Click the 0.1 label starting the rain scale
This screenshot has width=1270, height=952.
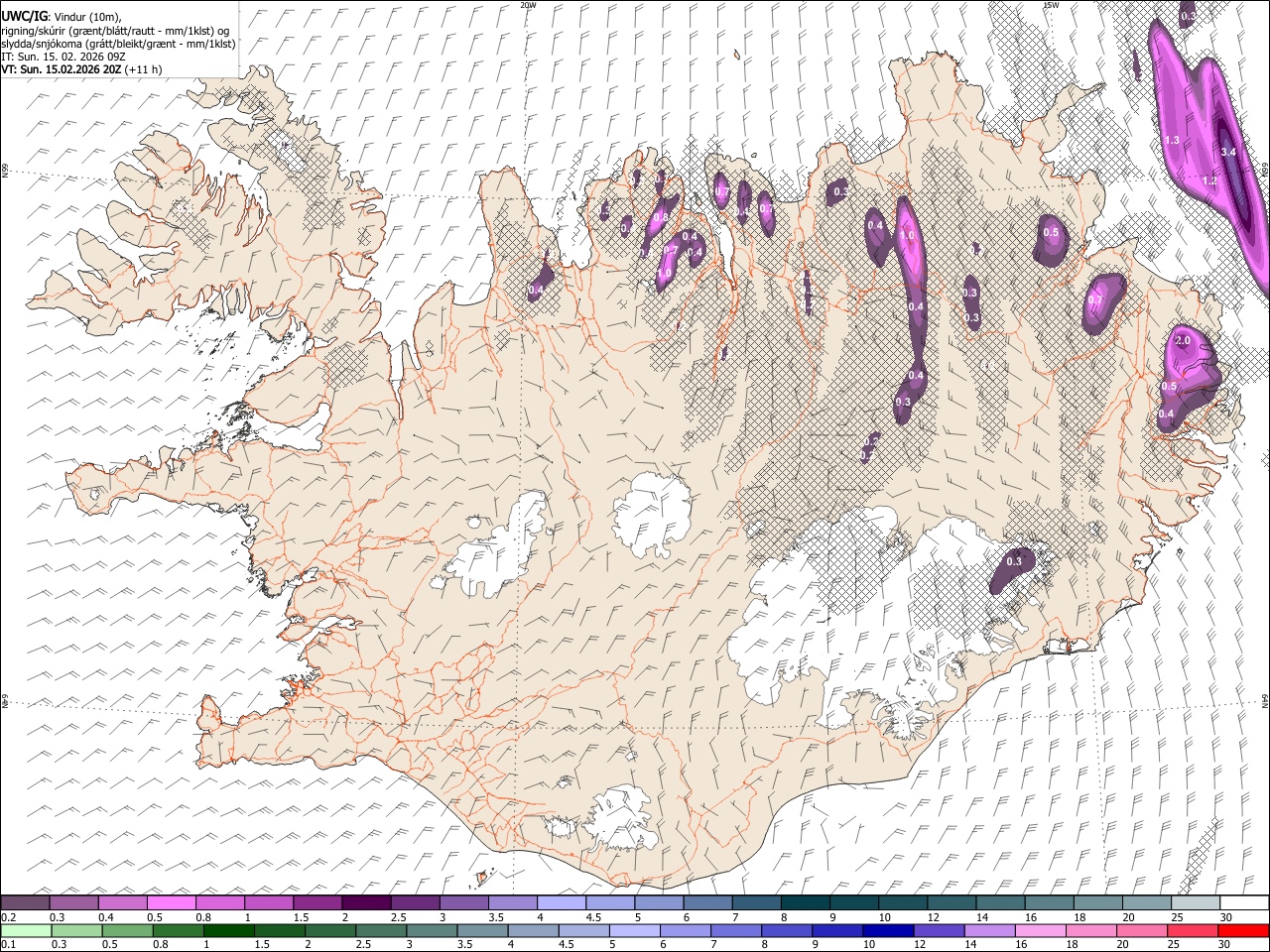pos(8,944)
